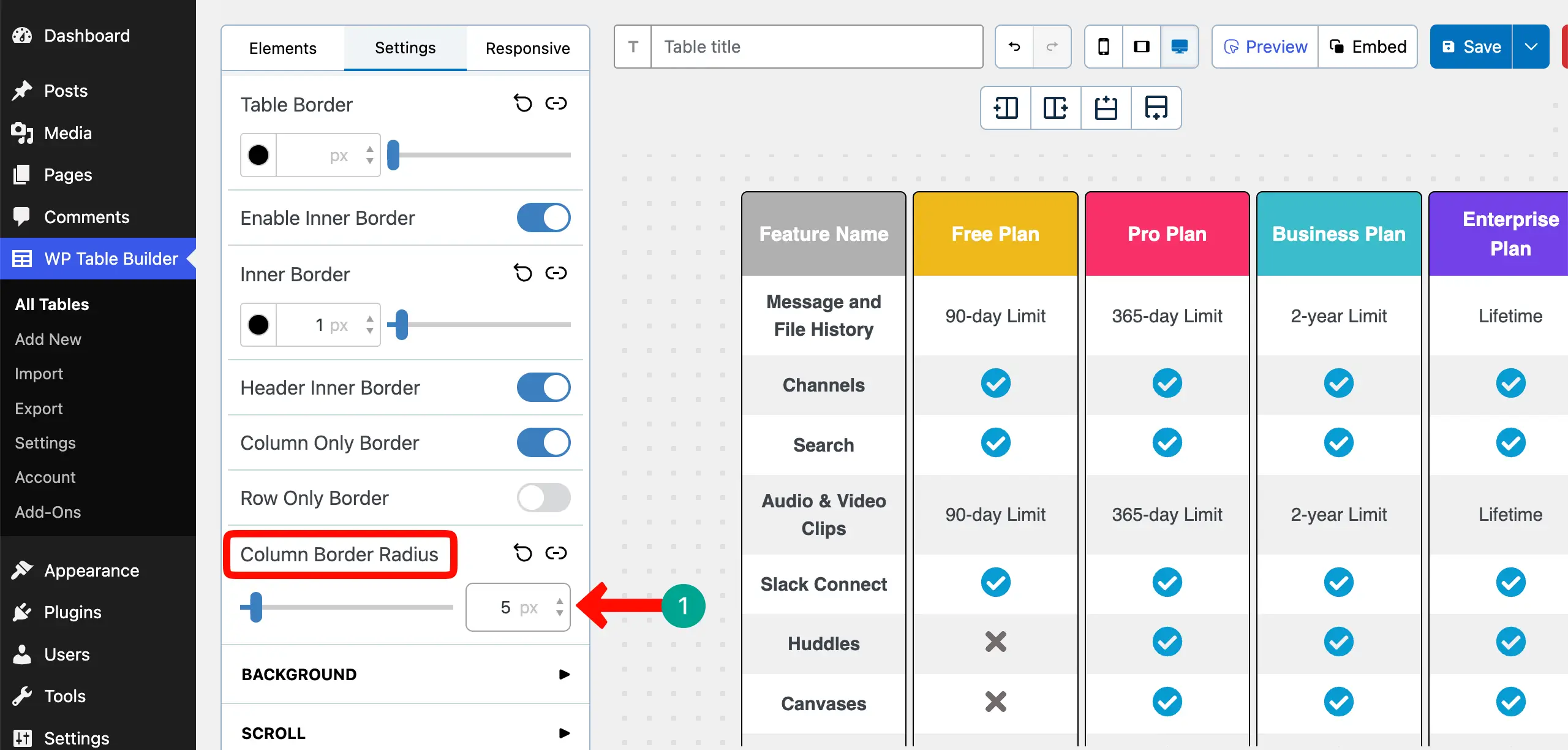Enable Row Only Border toggle

click(543, 498)
